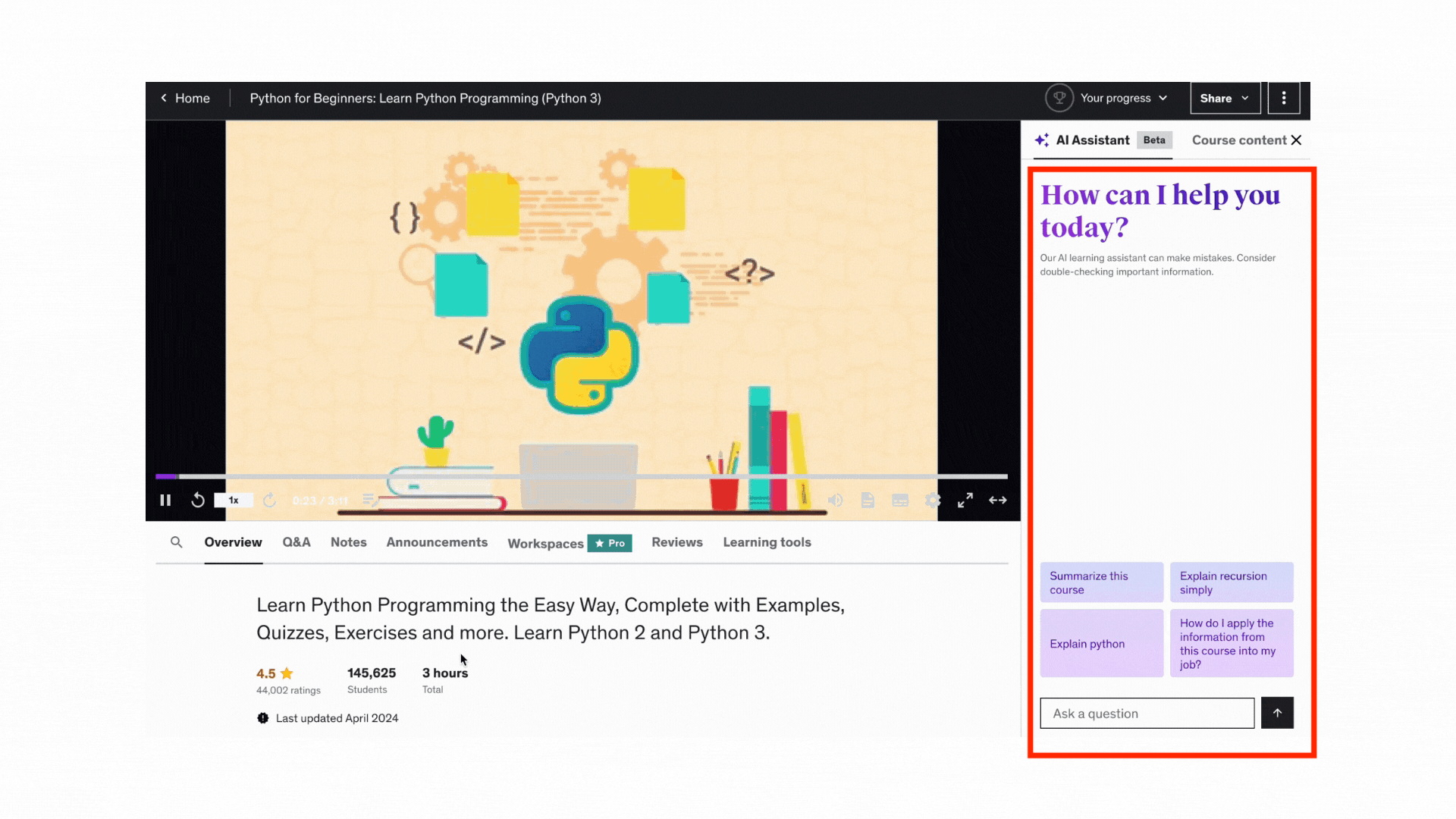Click the 1x playback speed toggle
1456x819 pixels.
tap(233, 500)
